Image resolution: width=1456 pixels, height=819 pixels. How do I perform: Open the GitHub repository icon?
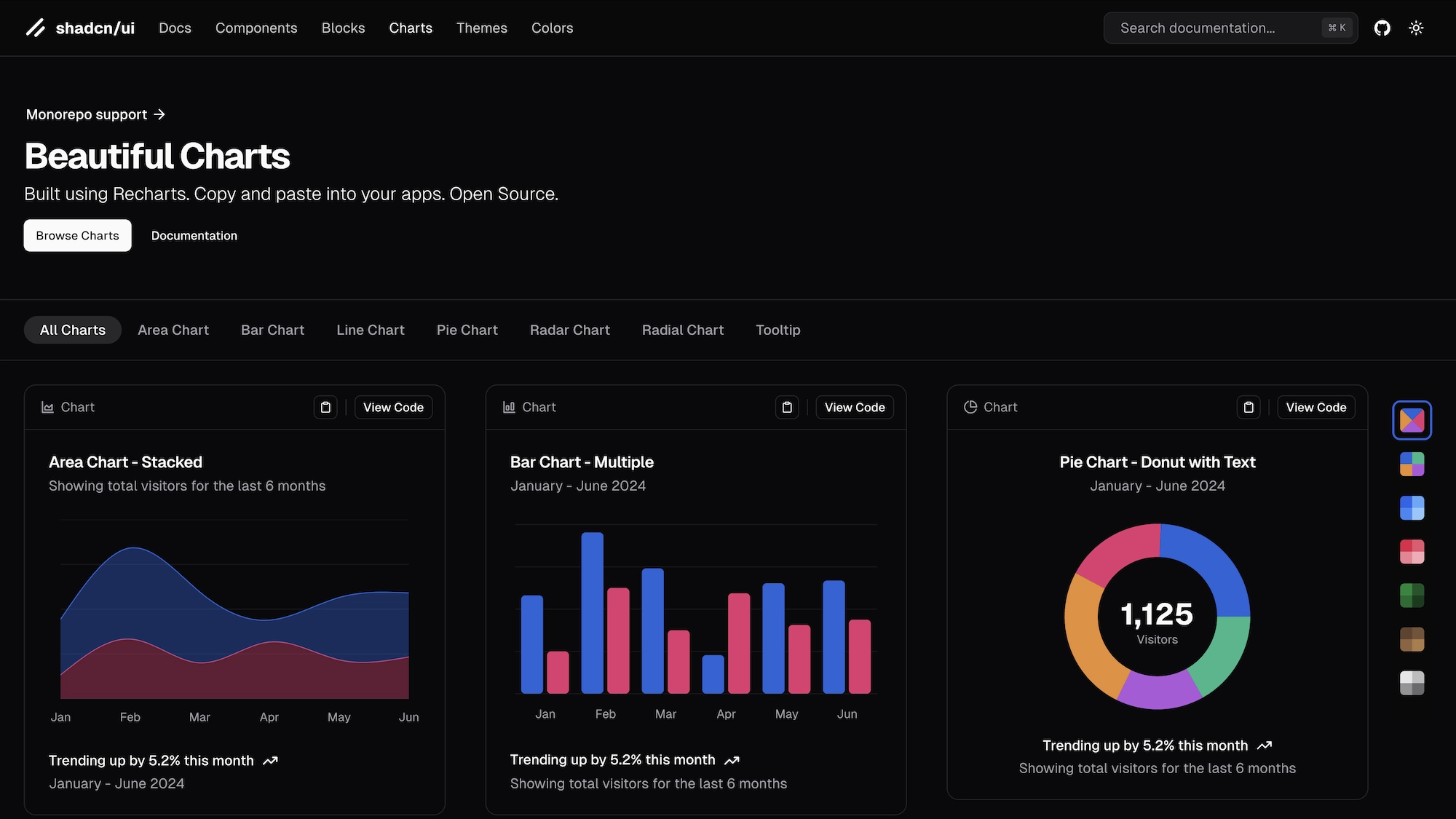(x=1382, y=28)
